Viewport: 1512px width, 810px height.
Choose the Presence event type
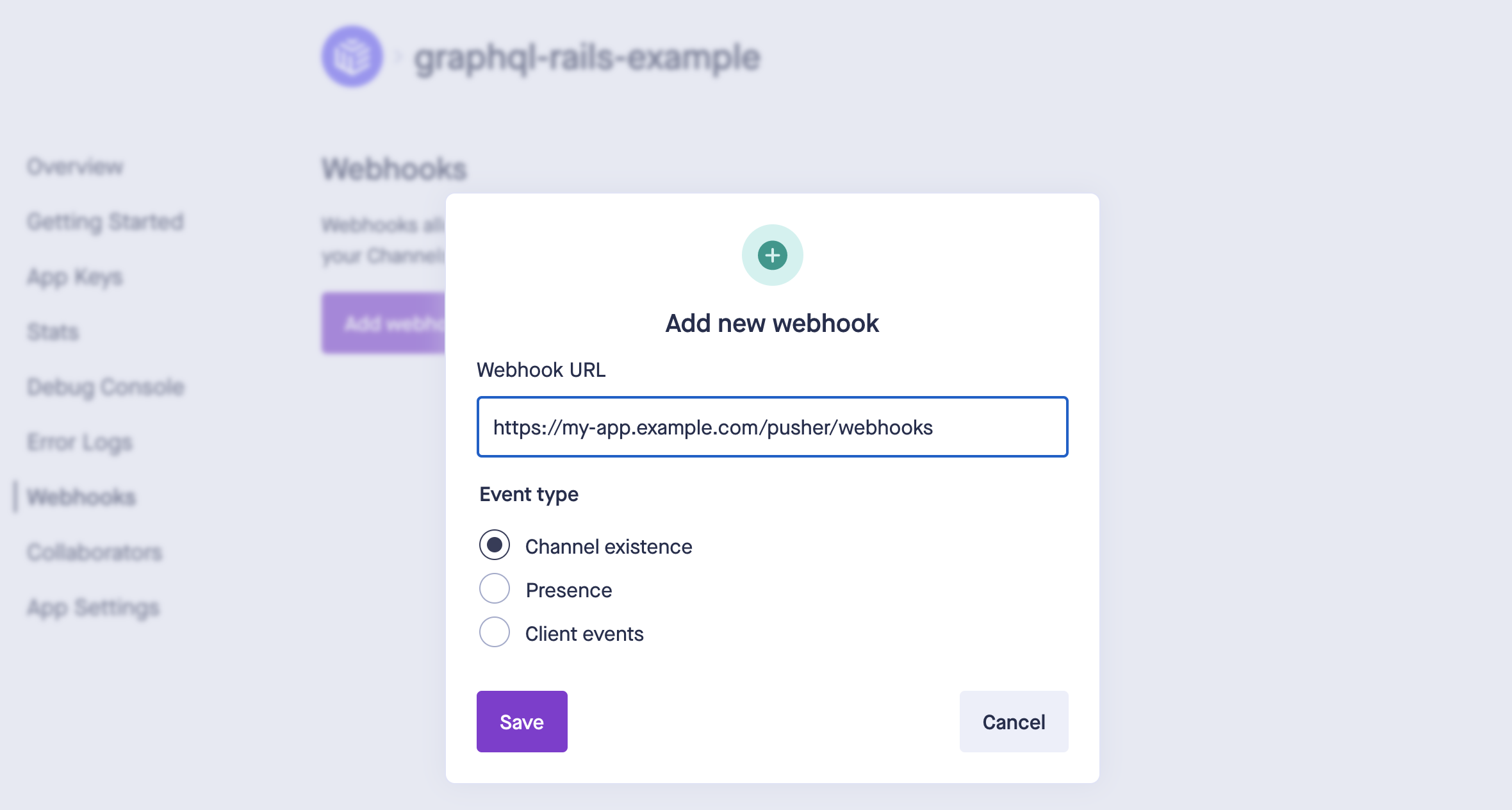495,589
